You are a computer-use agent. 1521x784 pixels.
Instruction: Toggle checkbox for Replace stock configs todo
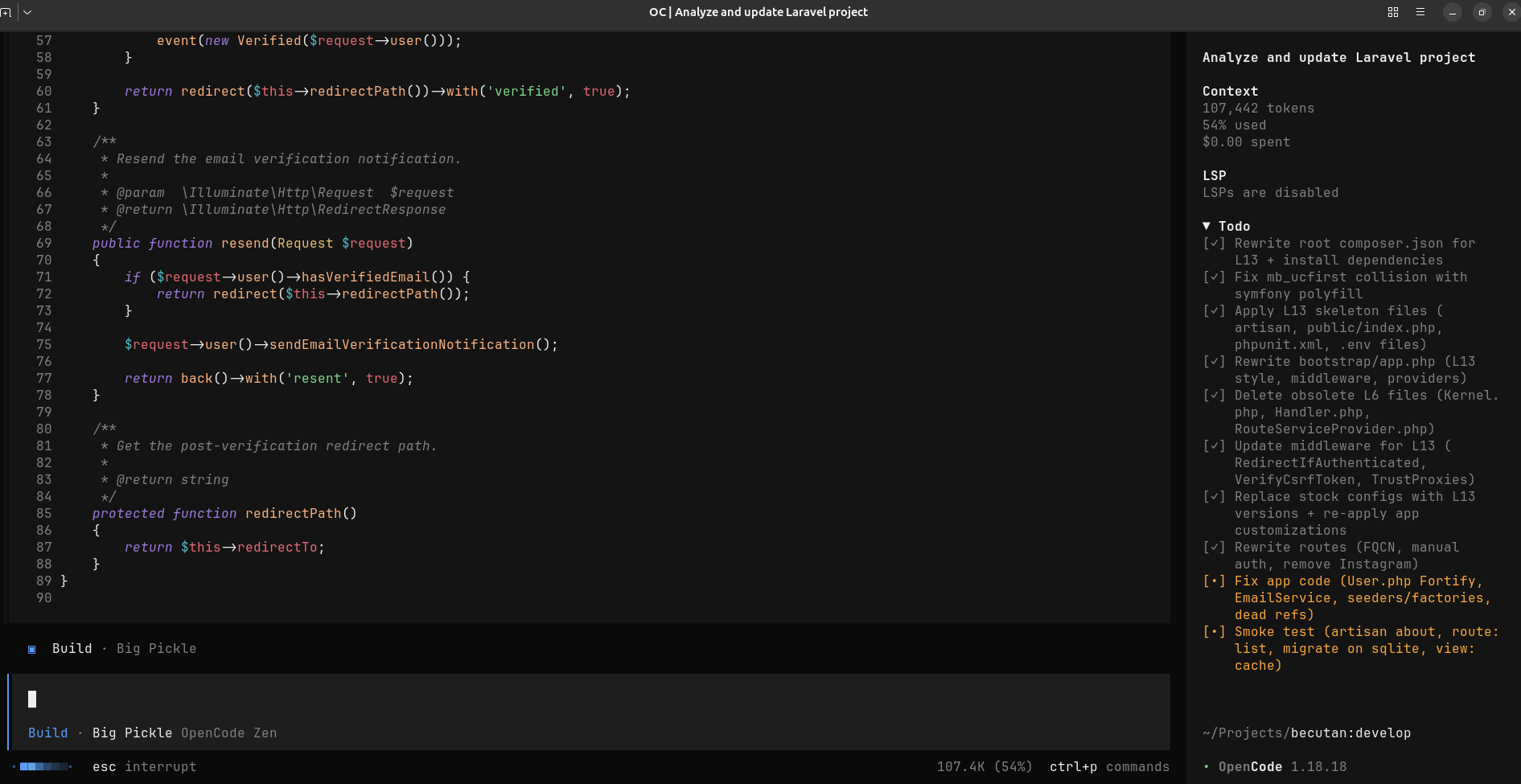tap(1214, 496)
